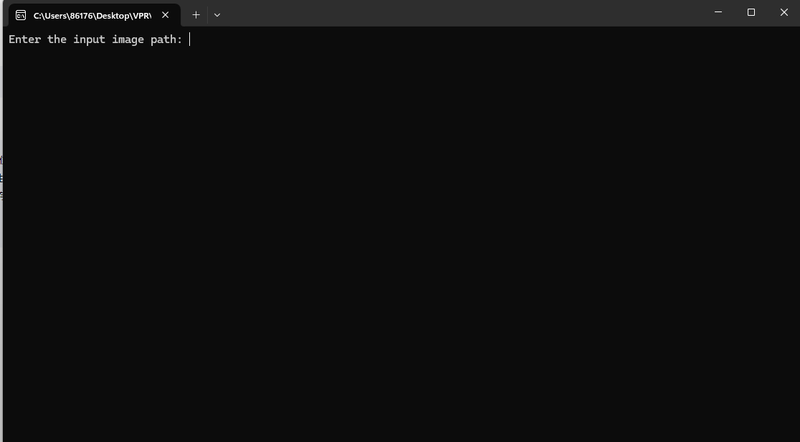Maximize the terminal window
The height and width of the screenshot is (442, 800).
pyautogui.click(x=751, y=12)
